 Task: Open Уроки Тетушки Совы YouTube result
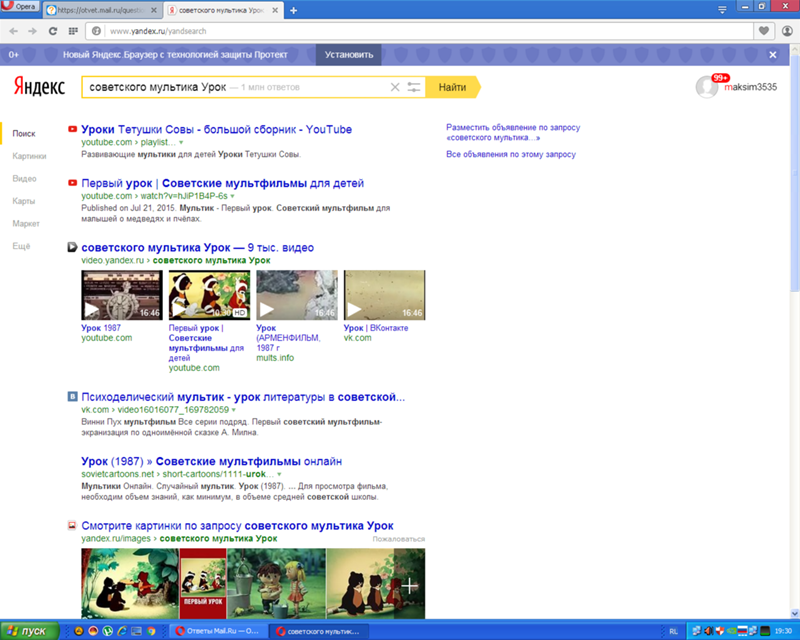point(216,130)
